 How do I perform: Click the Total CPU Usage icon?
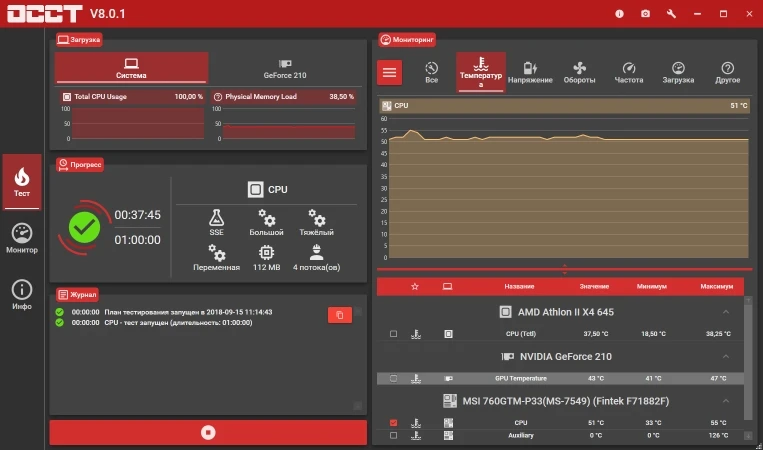(67, 97)
